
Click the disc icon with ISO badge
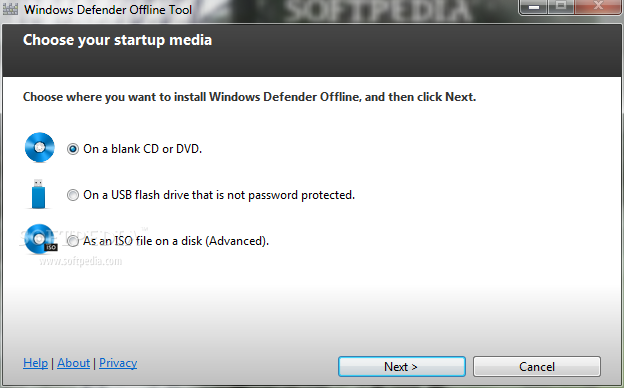click(40, 239)
